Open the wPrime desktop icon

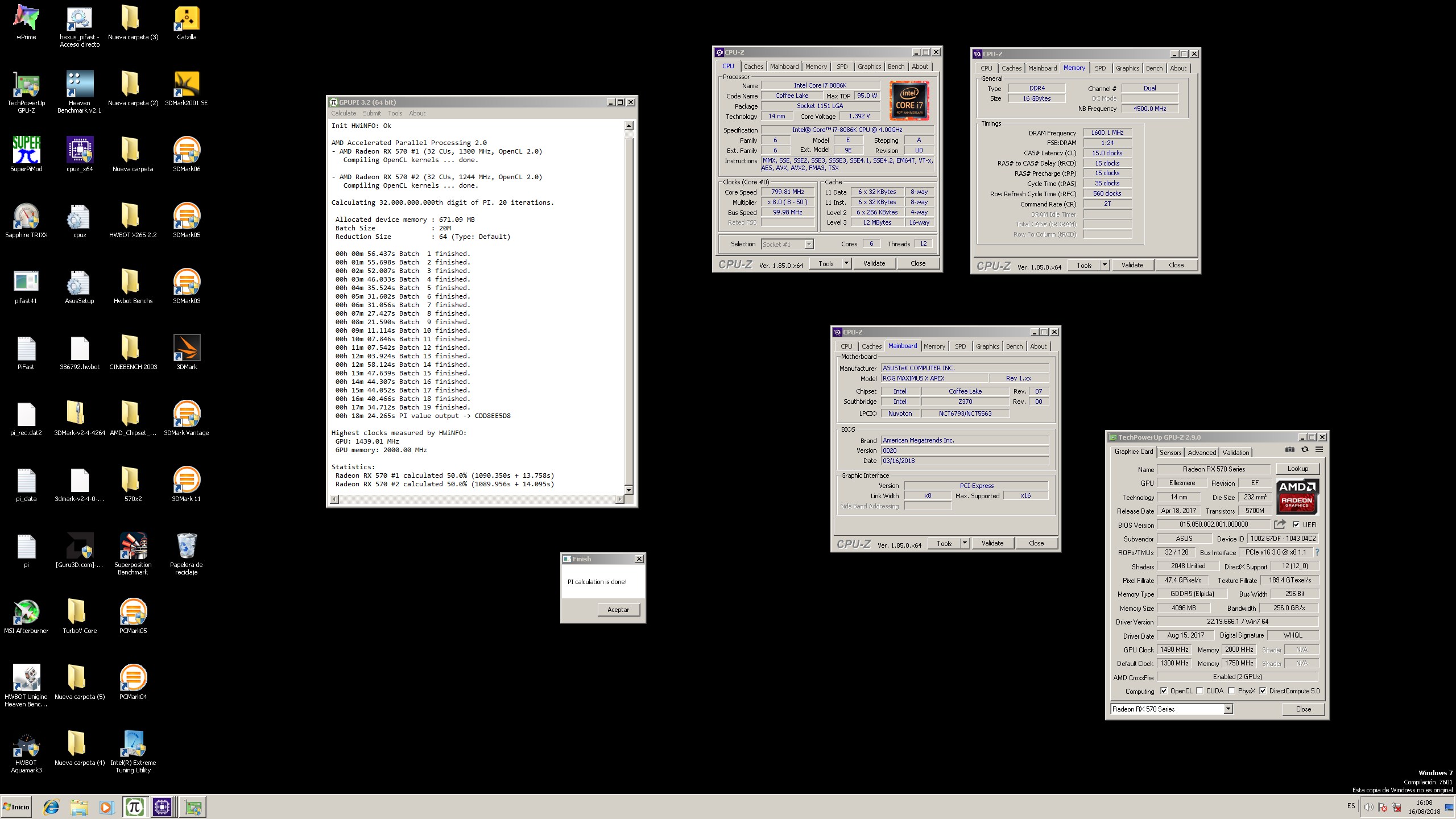click(26, 23)
